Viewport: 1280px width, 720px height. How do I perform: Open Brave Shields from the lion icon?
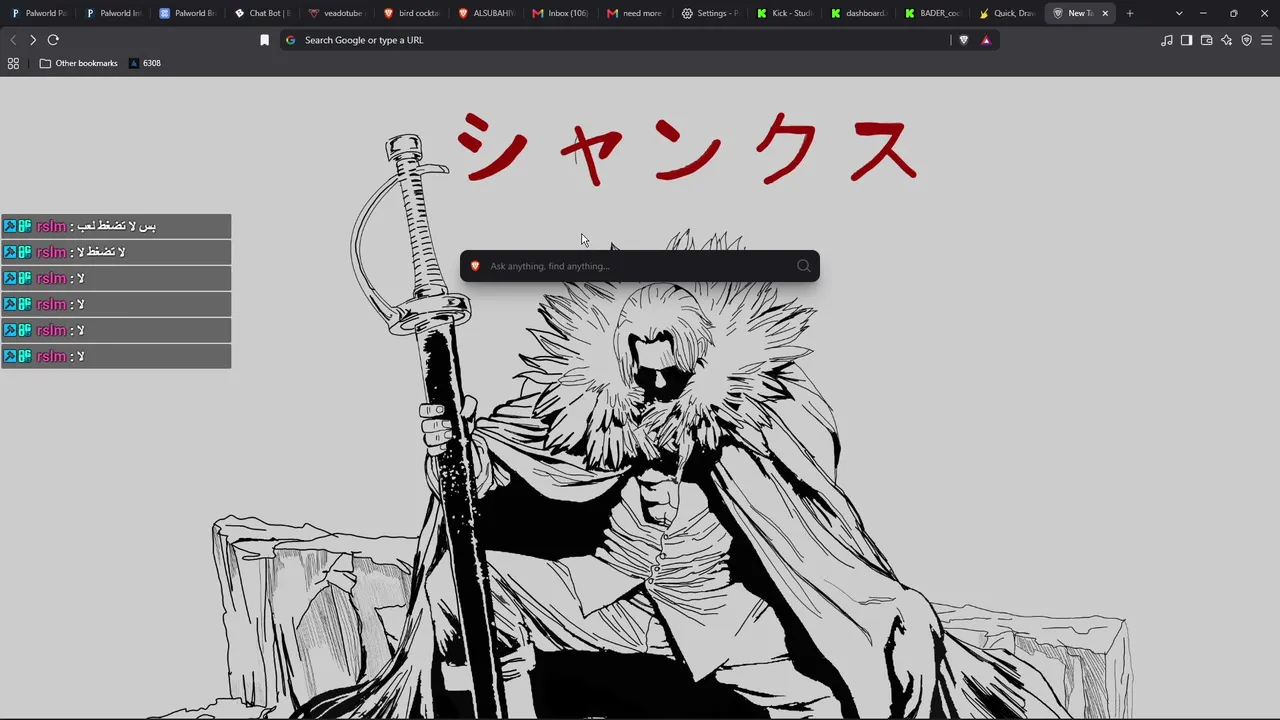click(964, 40)
